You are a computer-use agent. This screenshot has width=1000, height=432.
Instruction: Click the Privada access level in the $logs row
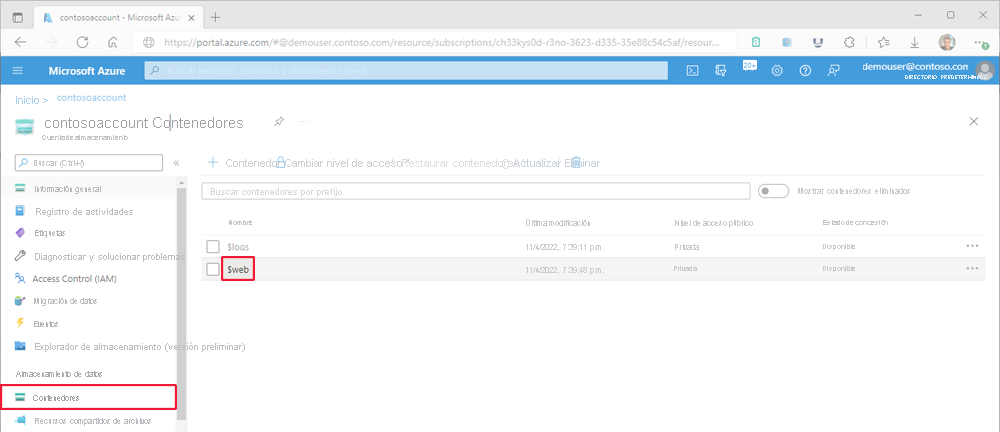[x=686, y=246]
